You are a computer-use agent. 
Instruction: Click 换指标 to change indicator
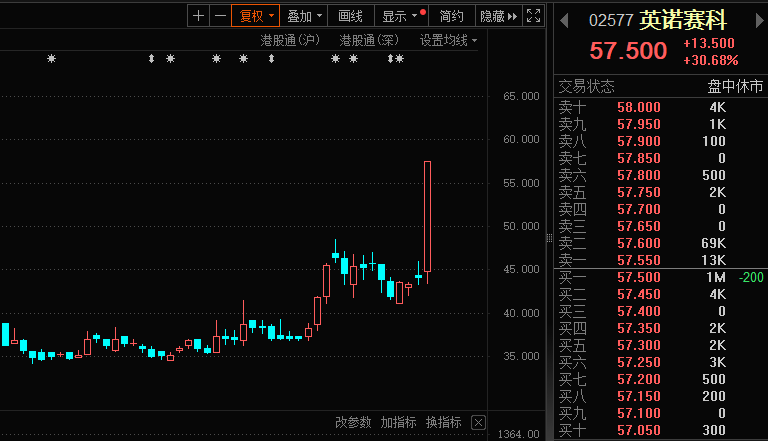(443, 422)
